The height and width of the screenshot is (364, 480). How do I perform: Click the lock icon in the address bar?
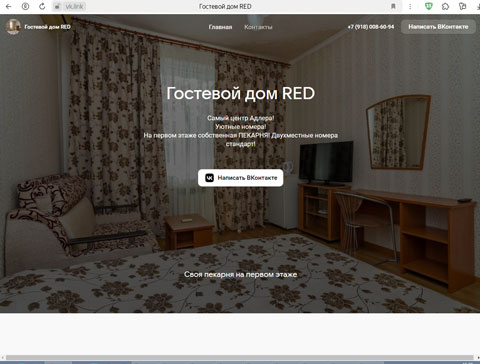[57, 6]
